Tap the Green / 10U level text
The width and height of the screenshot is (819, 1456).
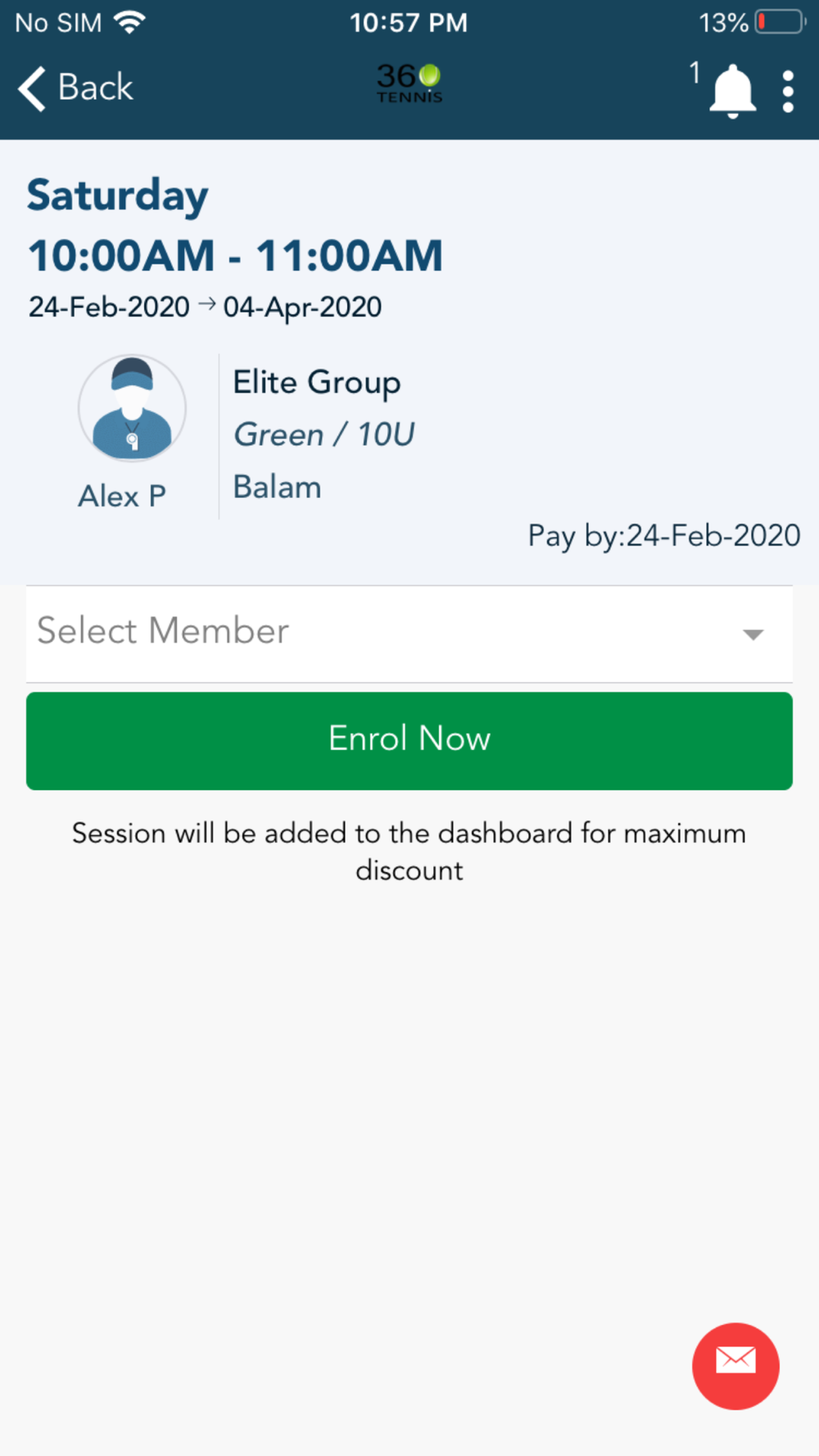point(324,435)
